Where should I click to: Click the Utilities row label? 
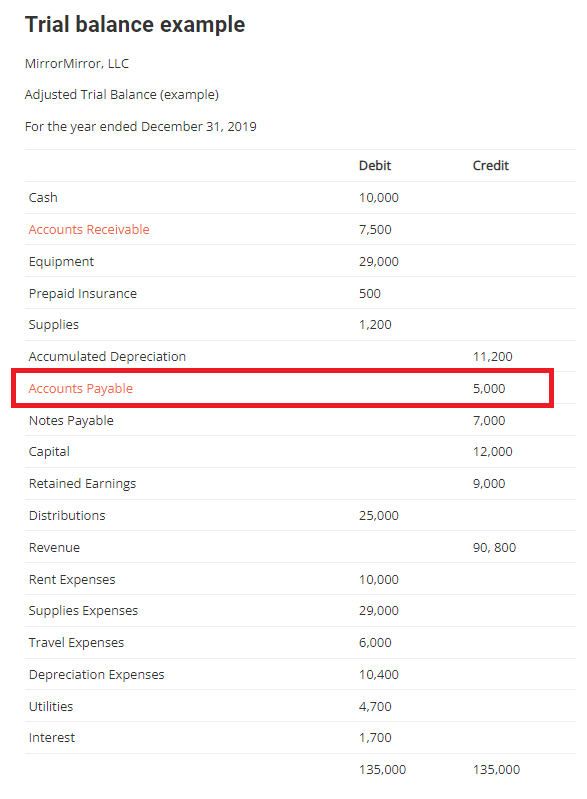[51, 707]
